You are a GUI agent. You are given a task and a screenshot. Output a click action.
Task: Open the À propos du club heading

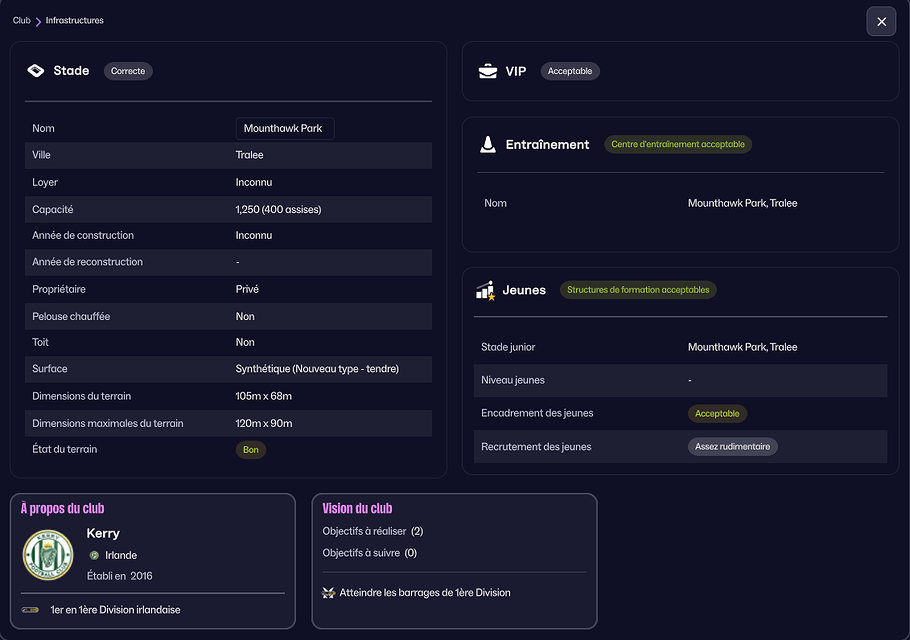pyautogui.click(x=63, y=508)
